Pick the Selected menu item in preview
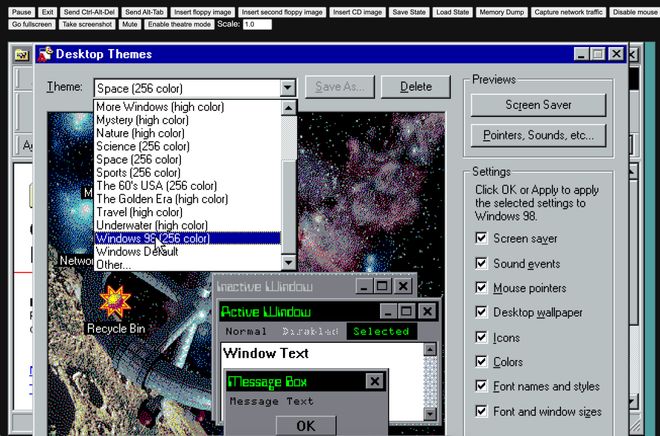 pyautogui.click(x=381, y=331)
